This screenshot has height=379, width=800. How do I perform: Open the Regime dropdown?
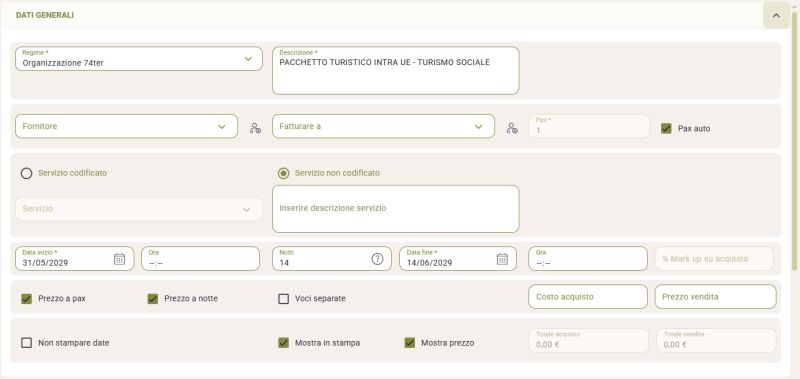click(139, 59)
